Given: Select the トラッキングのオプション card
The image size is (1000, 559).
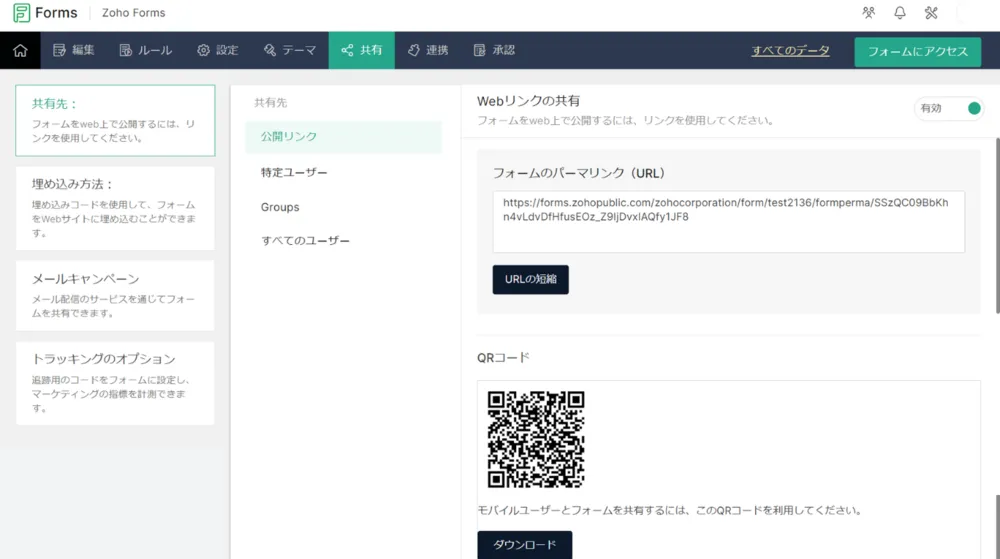Looking at the screenshot, I should [x=115, y=382].
